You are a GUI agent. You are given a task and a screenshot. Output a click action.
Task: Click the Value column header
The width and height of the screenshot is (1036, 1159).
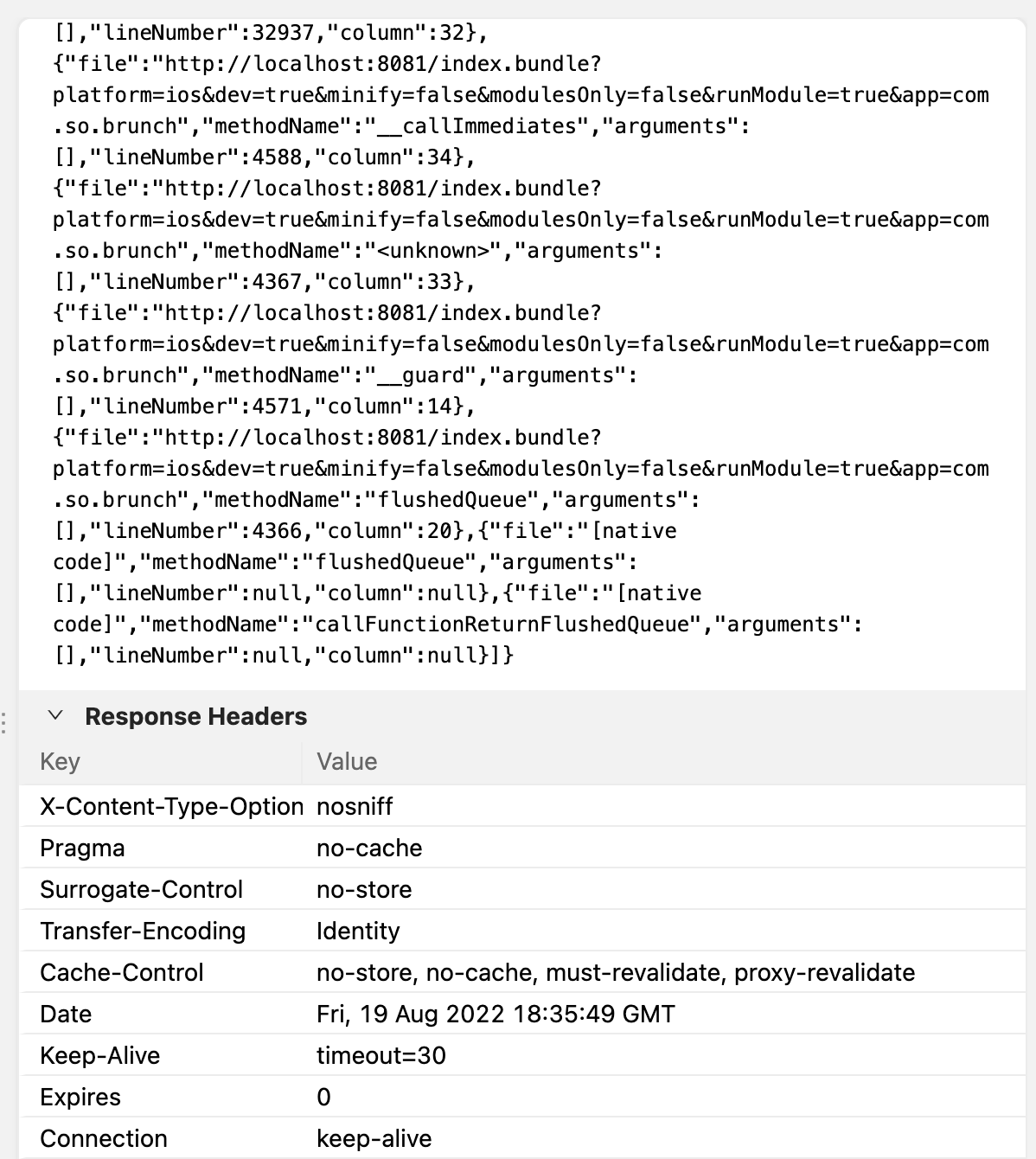pos(346,762)
